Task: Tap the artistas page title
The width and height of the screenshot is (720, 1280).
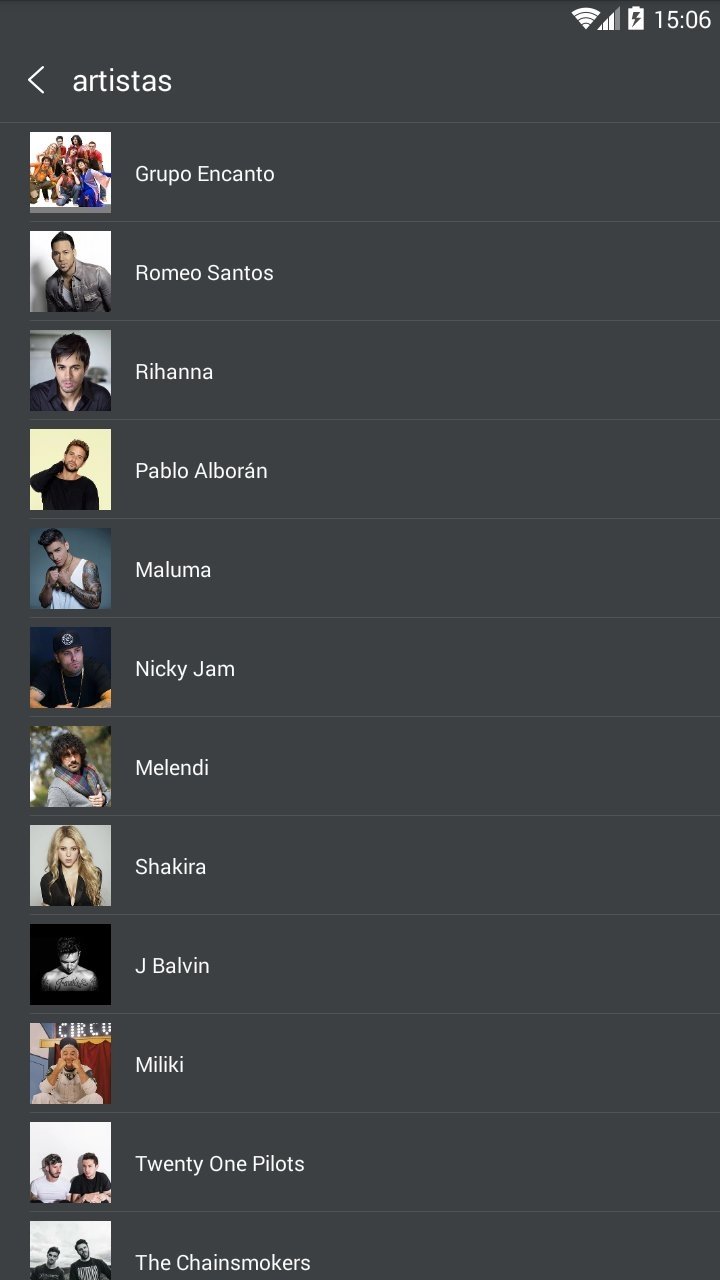Action: (122, 81)
